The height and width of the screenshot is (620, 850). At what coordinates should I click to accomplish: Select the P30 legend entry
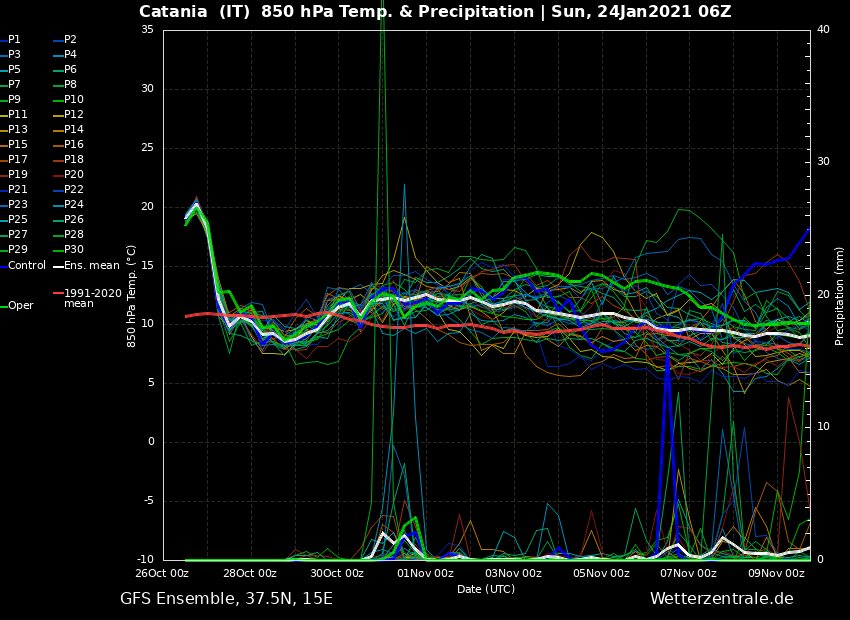click(74, 250)
